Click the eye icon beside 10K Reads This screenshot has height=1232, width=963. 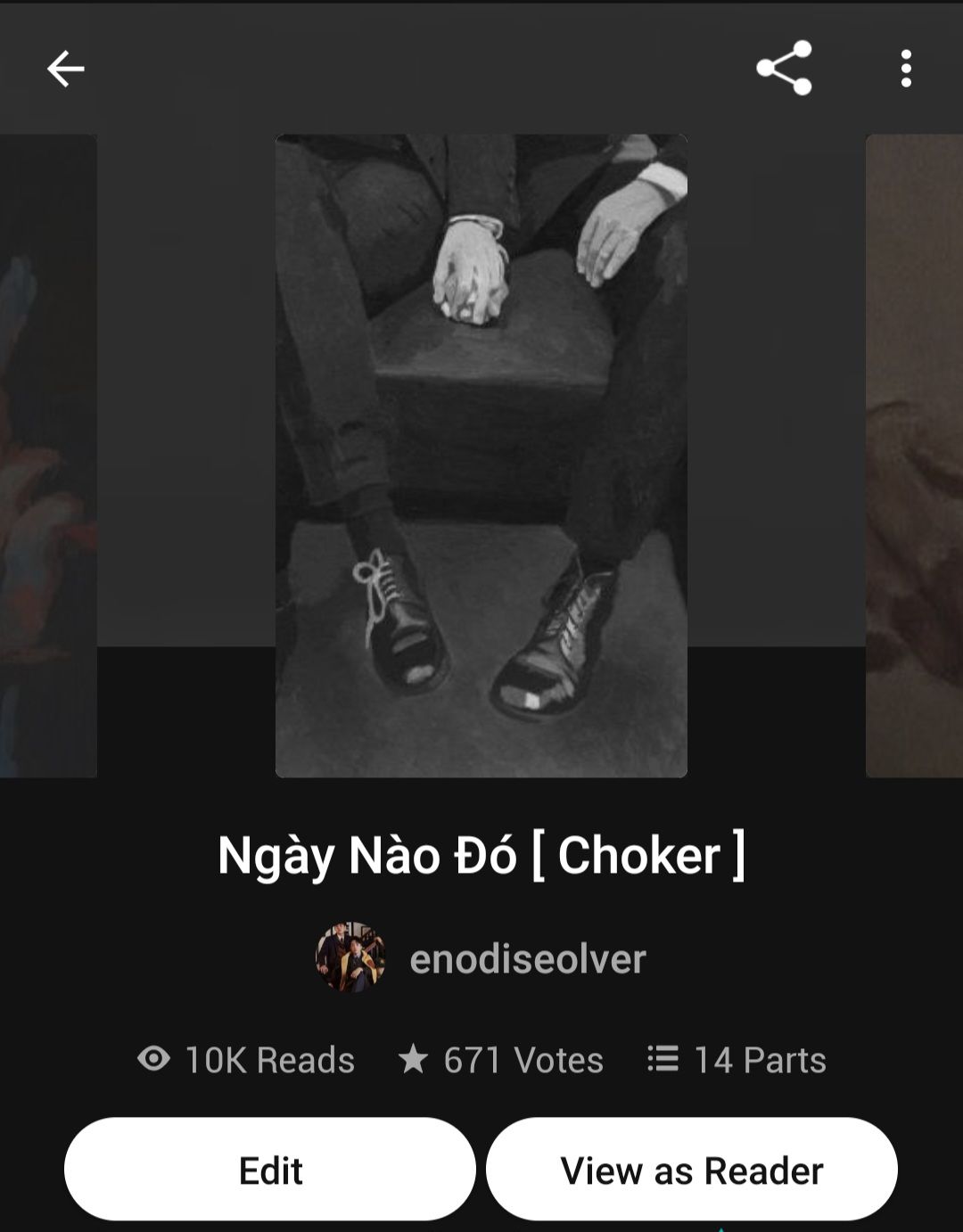153,1058
